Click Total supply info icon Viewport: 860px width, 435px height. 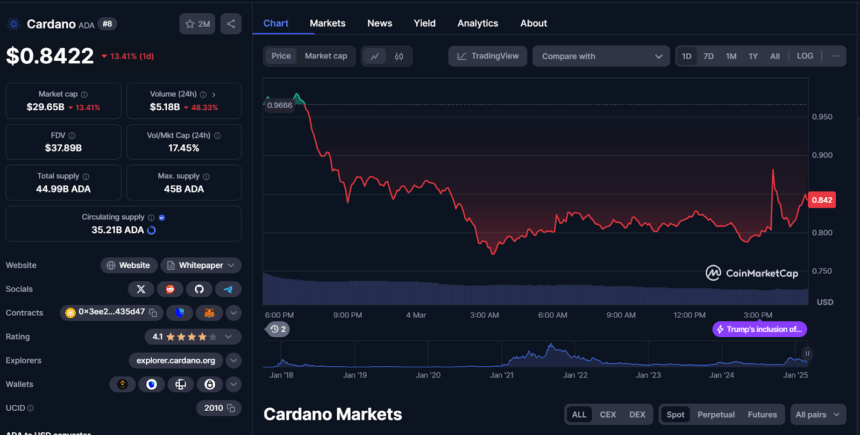86,177
